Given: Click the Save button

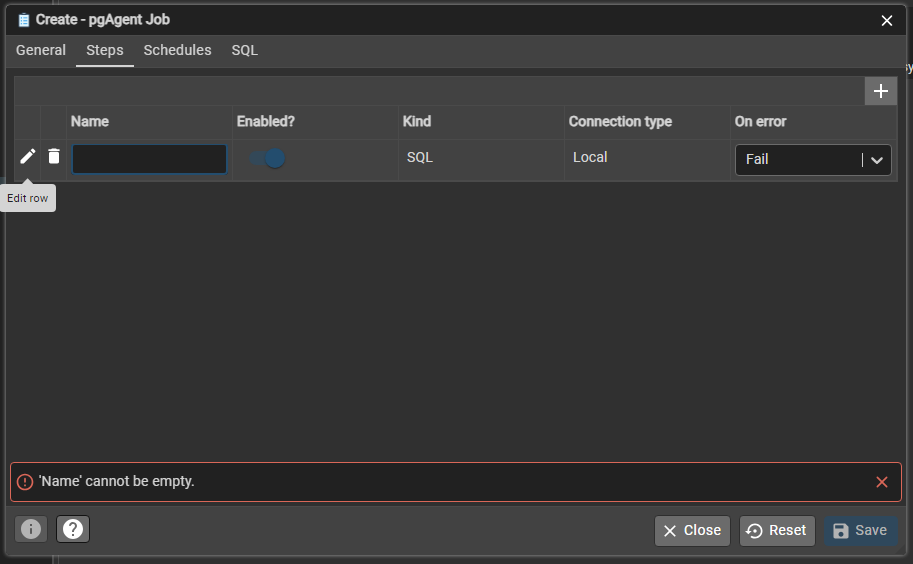Looking at the screenshot, I should click(861, 531).
